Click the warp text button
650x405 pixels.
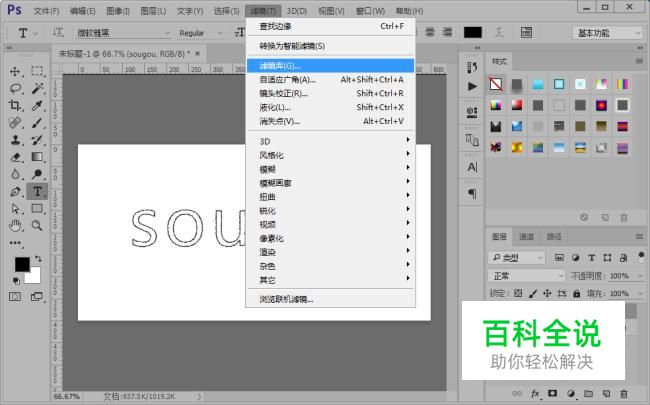(x=500, y=32)
